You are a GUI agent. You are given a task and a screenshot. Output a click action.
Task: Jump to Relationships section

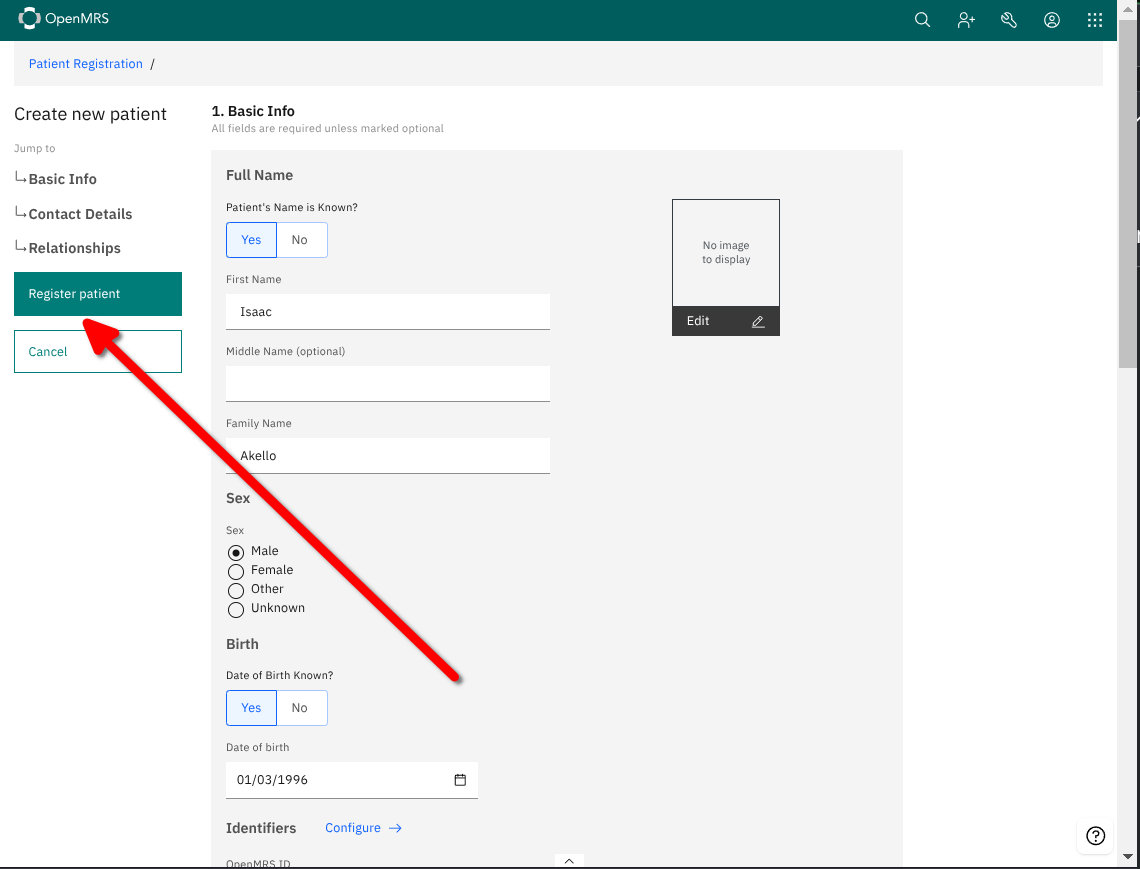click(x=75, y=248)
